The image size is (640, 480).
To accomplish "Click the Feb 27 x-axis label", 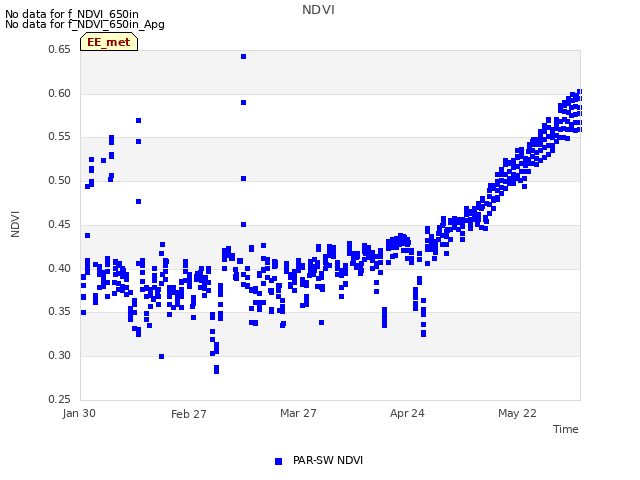I will 189,414.
